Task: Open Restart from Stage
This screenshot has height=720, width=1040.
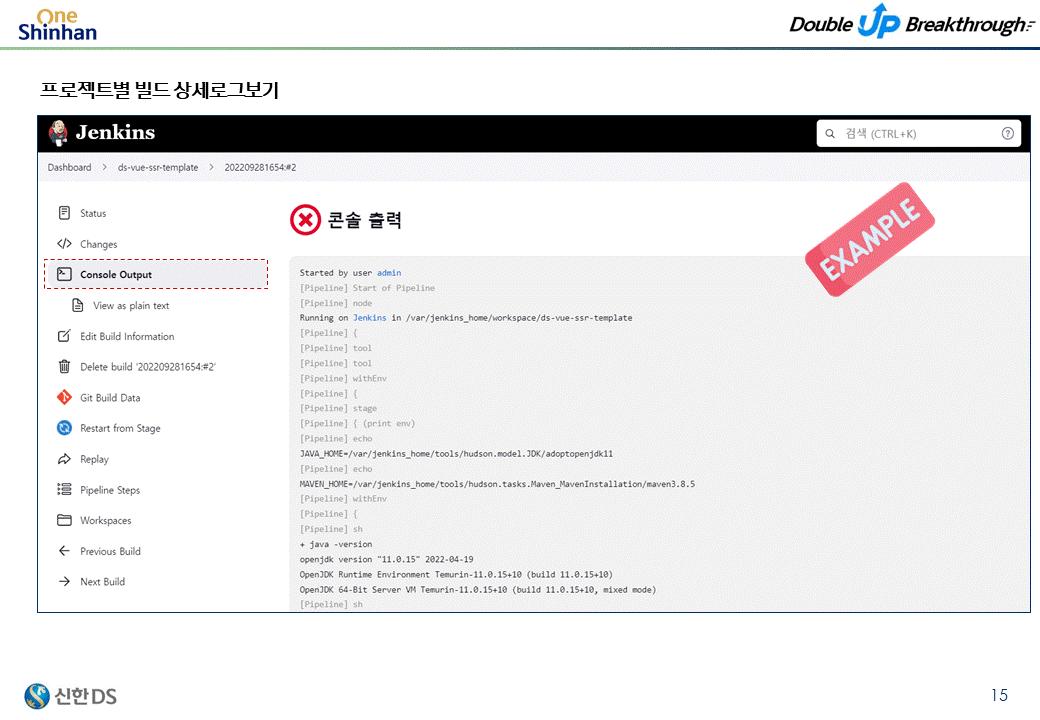Action: 120,428
